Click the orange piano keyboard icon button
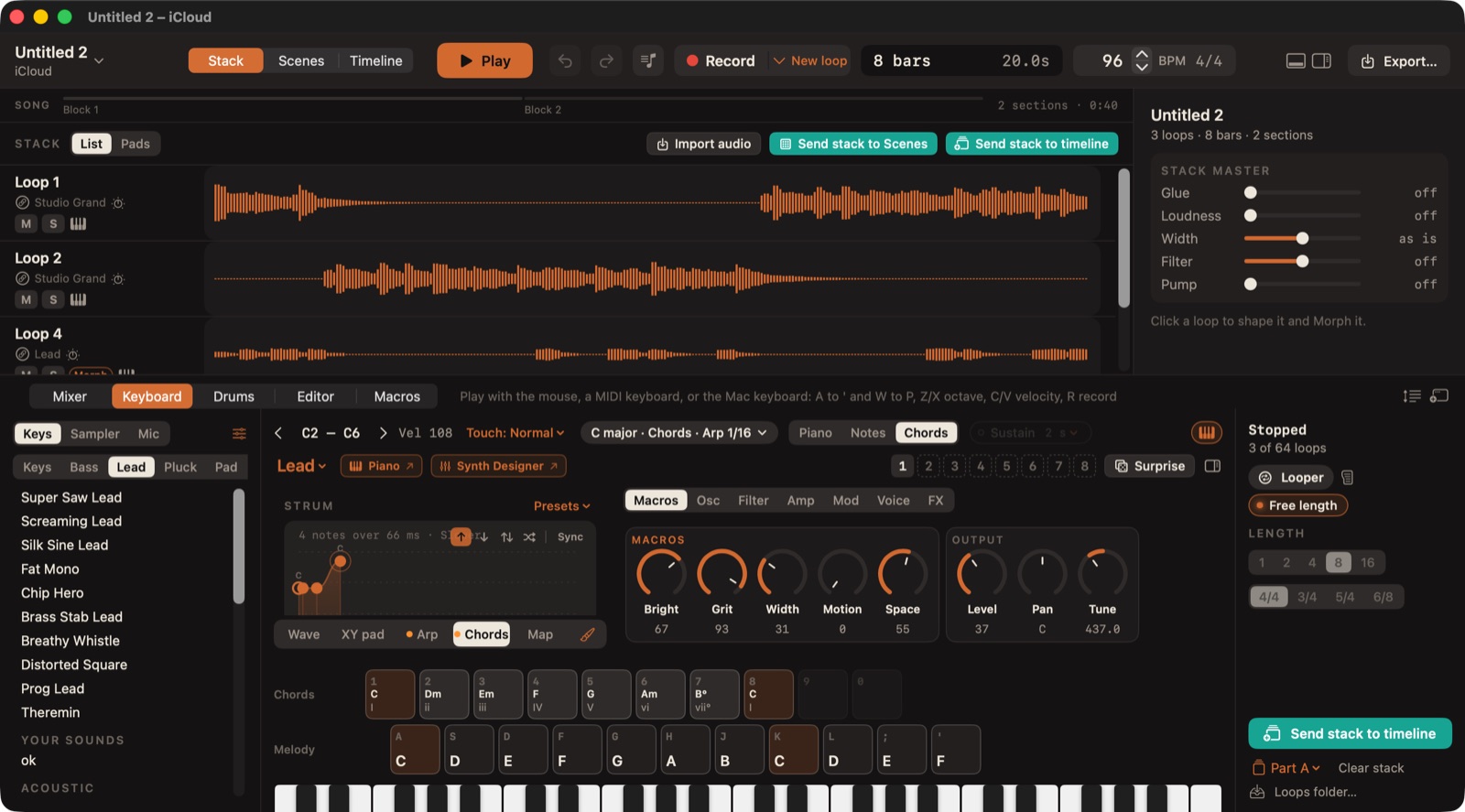This screenshot has width=1465, height=812. [x=1207, y=432]
